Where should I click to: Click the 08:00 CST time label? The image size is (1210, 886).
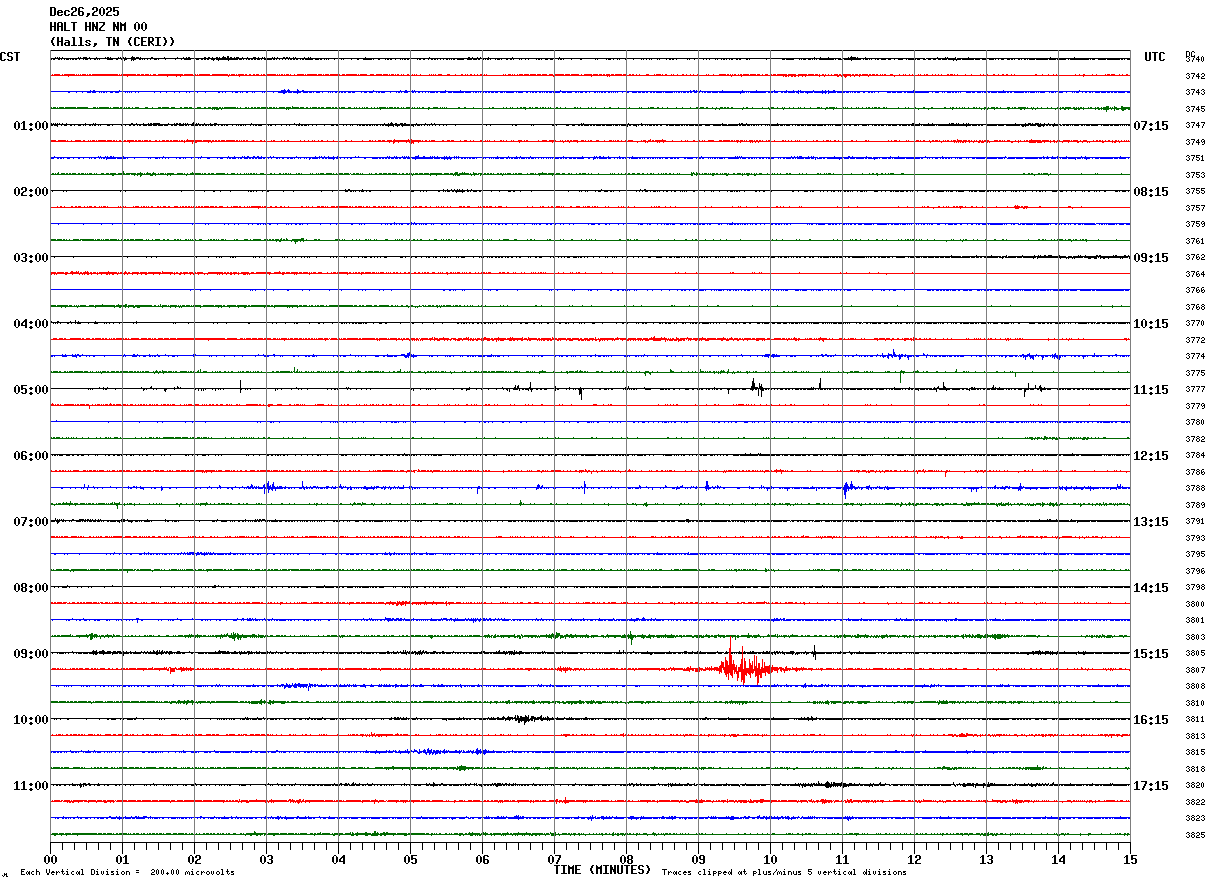[31, 588]
